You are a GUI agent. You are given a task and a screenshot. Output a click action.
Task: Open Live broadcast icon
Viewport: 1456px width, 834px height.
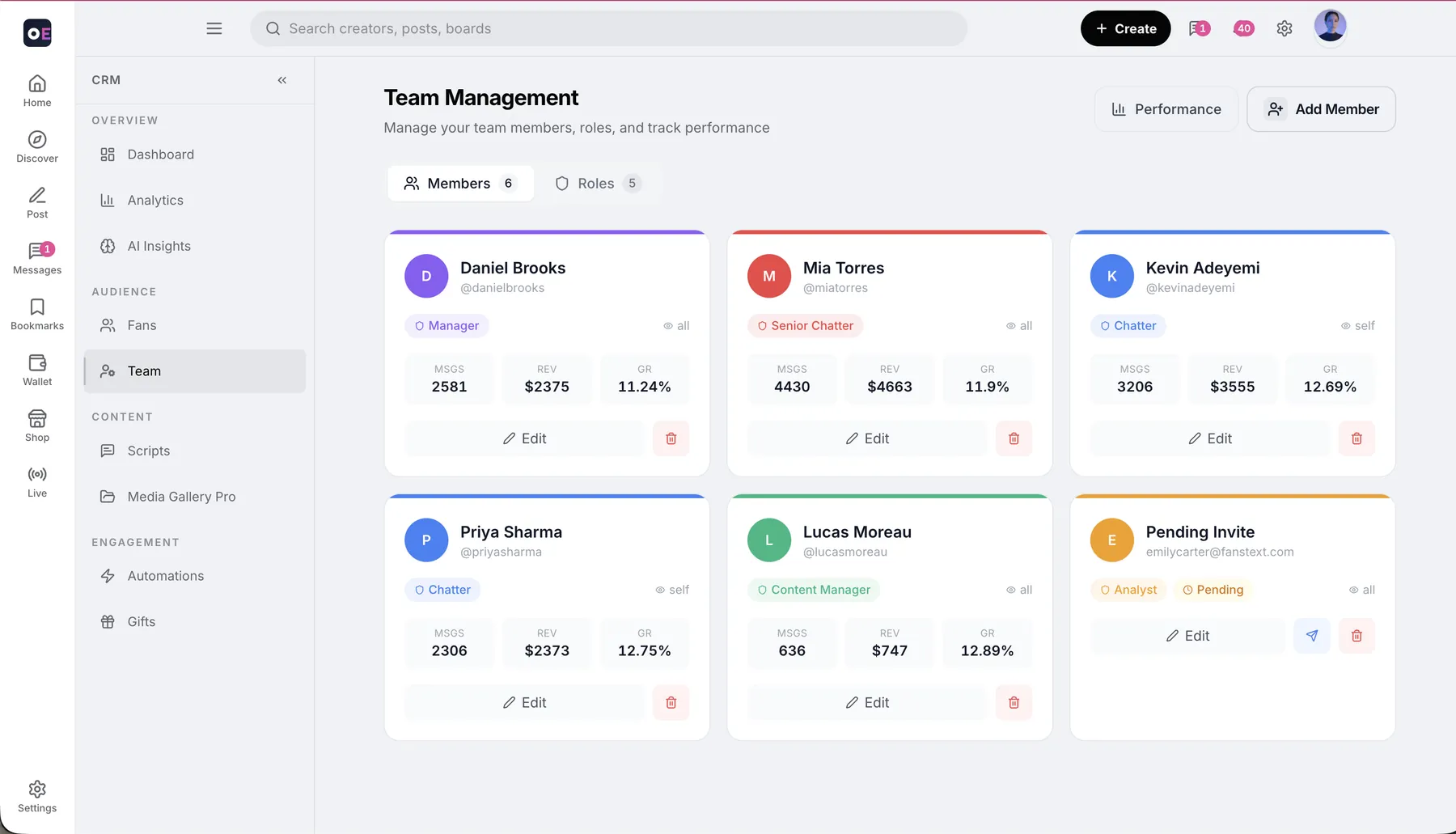coord(37,482)
